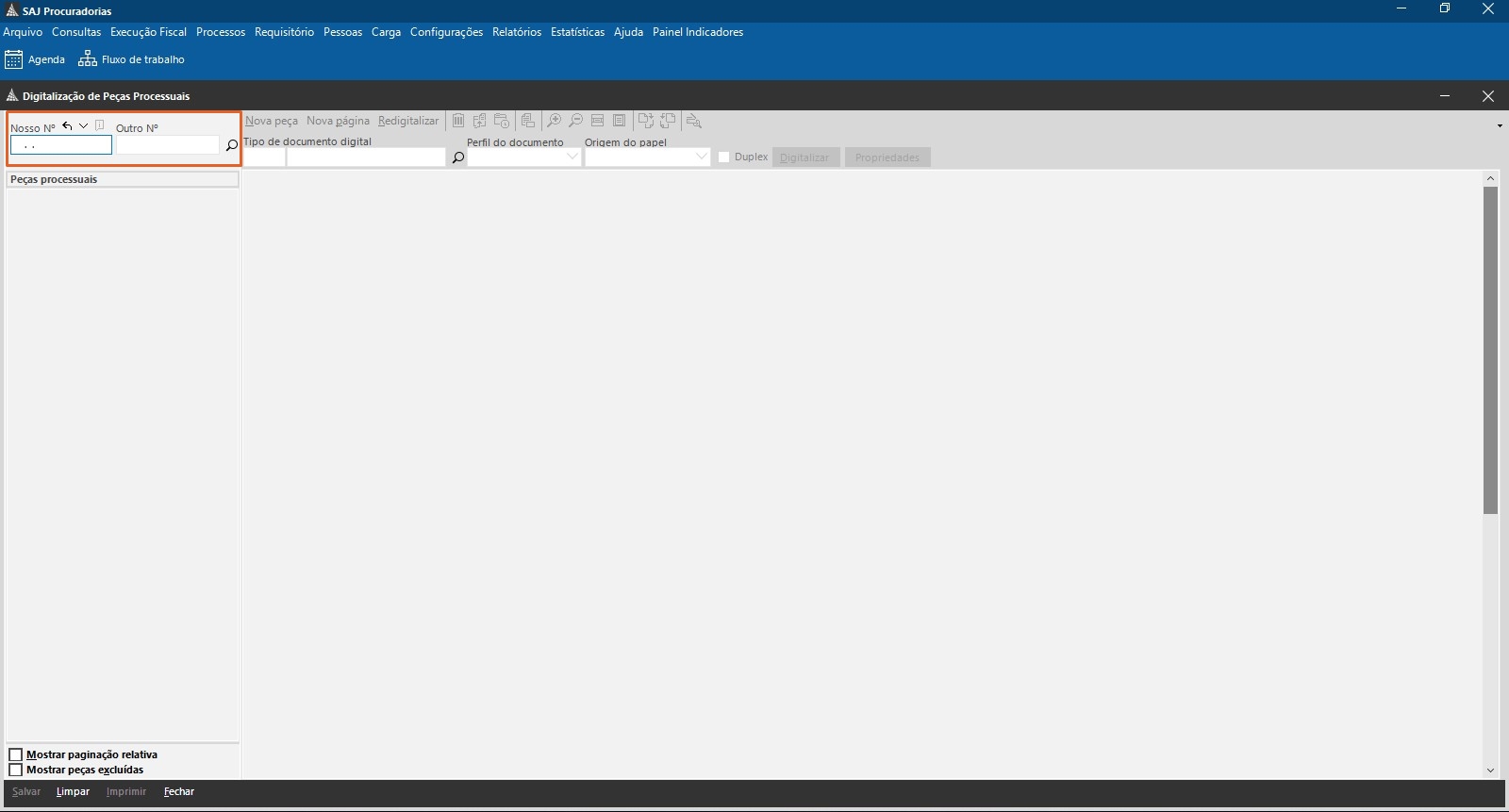The width and height of the screenshot is (1509, 812).
Task: Open the Configurações menu
Action: (446, 32)
